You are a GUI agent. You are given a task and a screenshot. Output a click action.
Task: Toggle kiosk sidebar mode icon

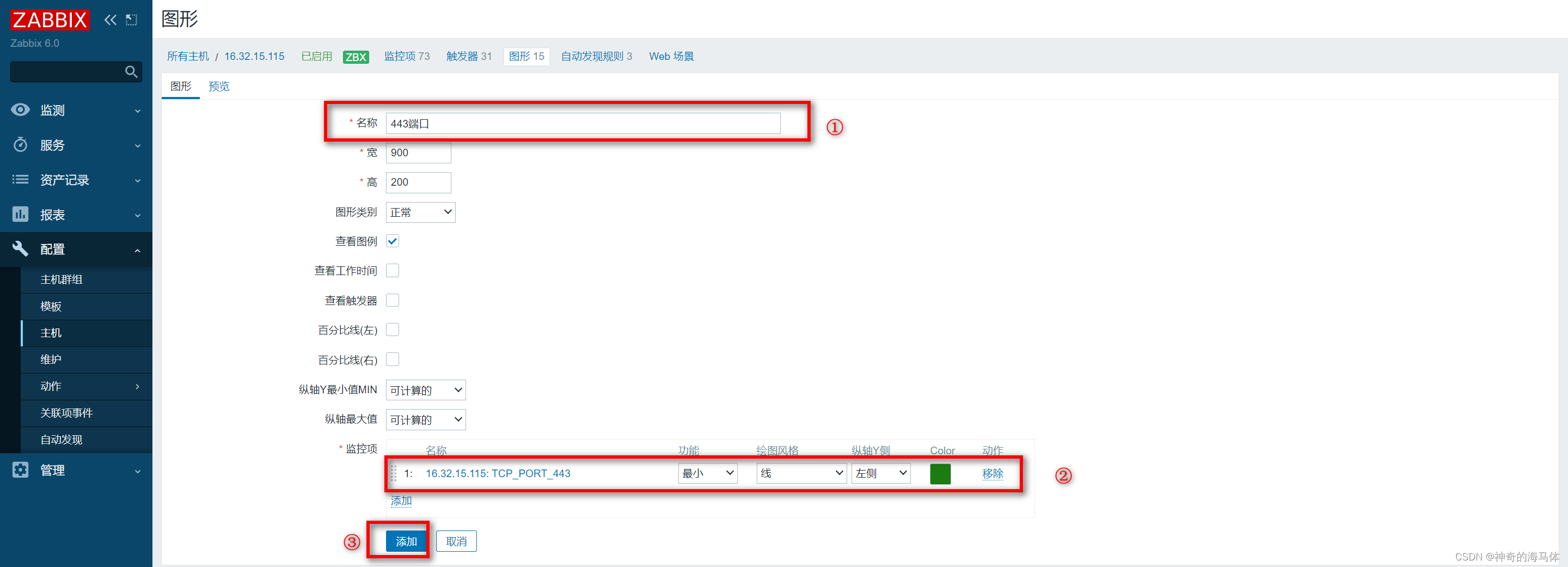tap(131, 20)
